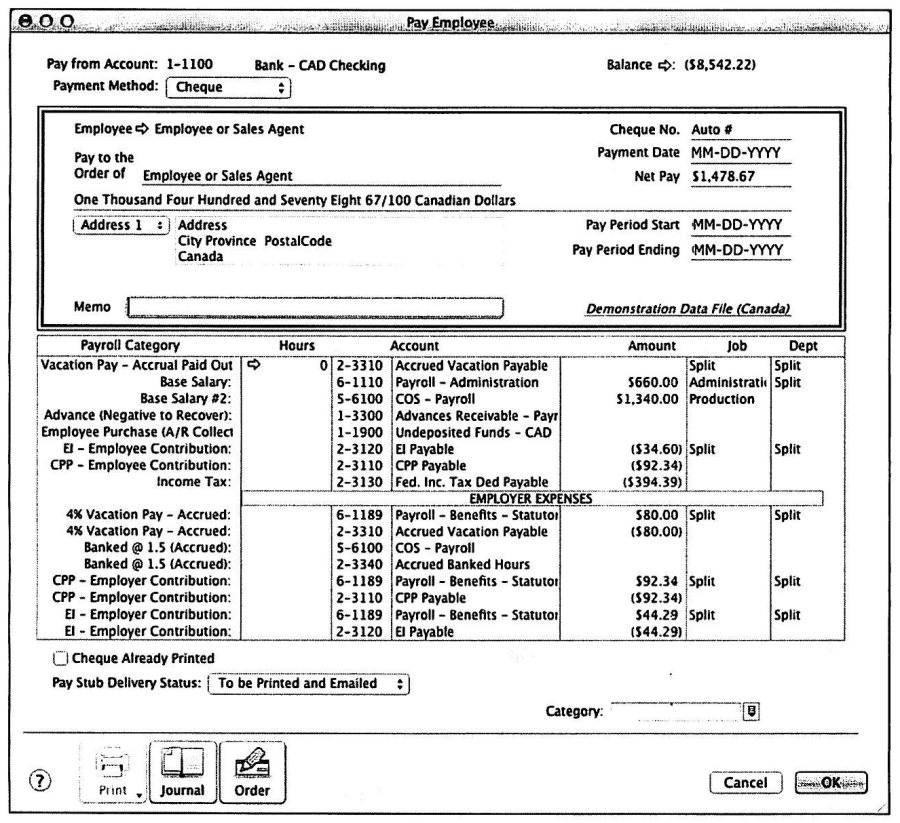Click the Pay Period Start date field

[740, 225]
